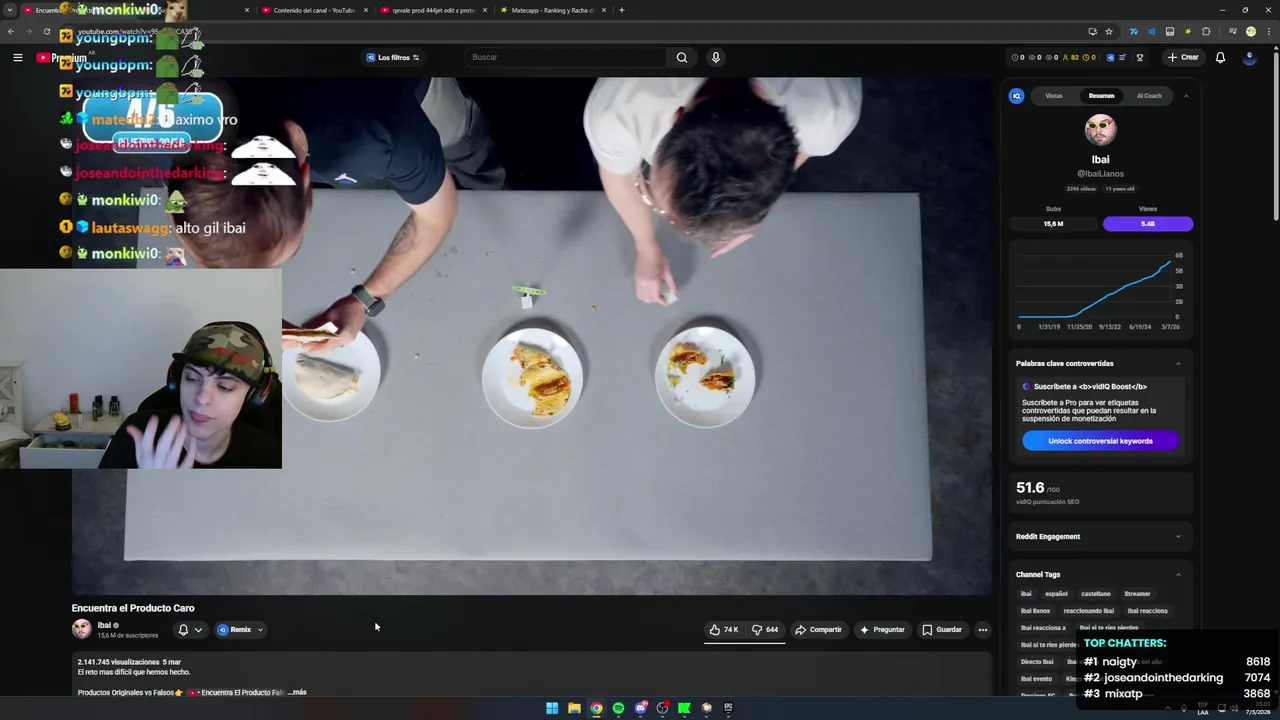1280x720 pixels.
Task: Click the '@IbaiLlanos' handle text
Action: [1100, 174]
